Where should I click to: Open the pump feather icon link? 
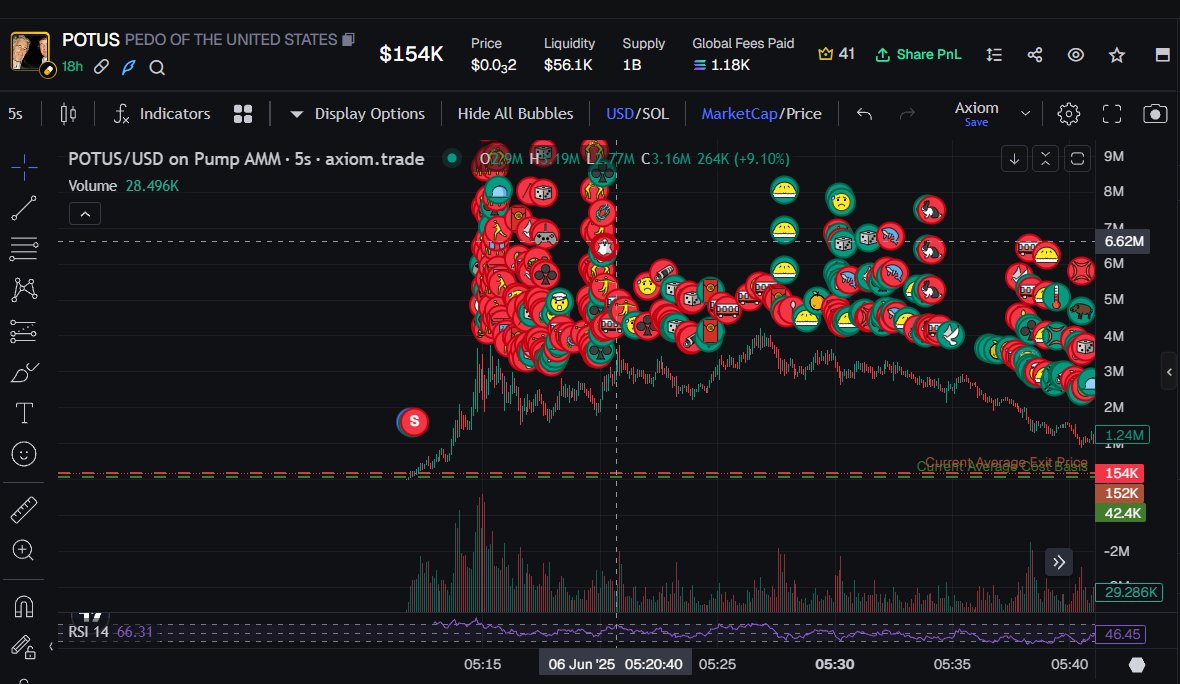click(x=129, y=67)
